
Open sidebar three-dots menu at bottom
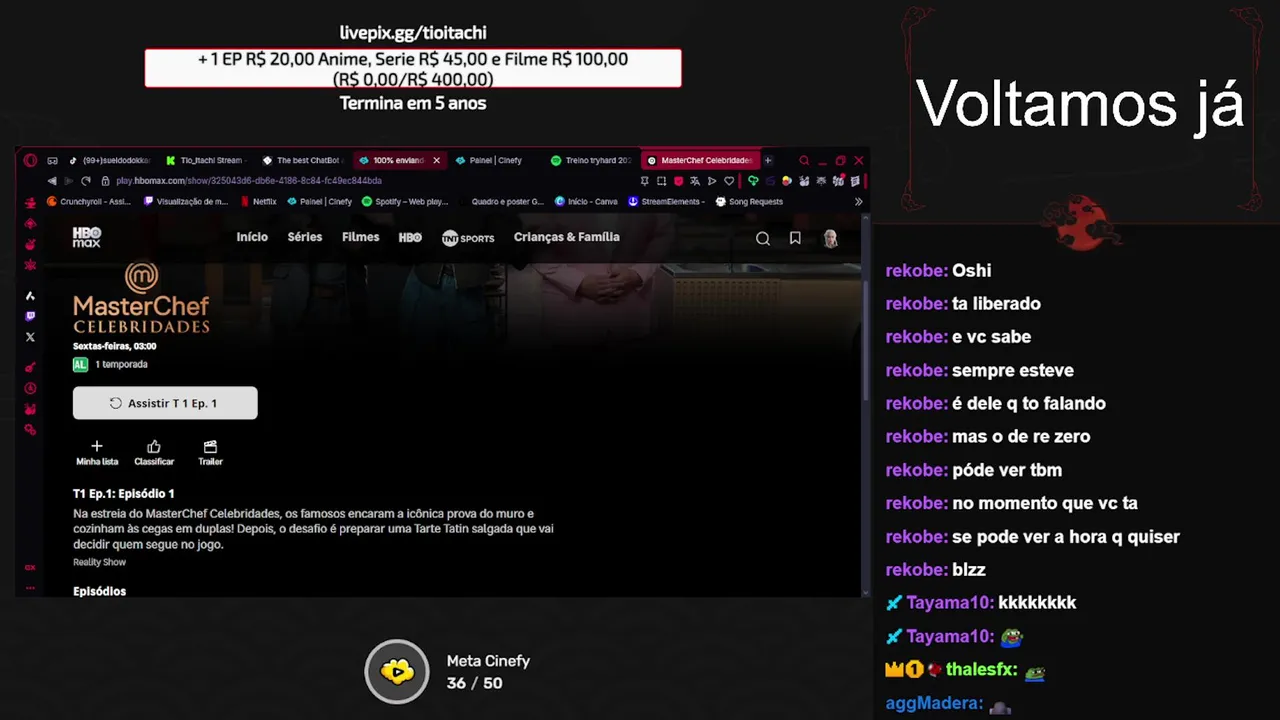[x=30, y=587]
